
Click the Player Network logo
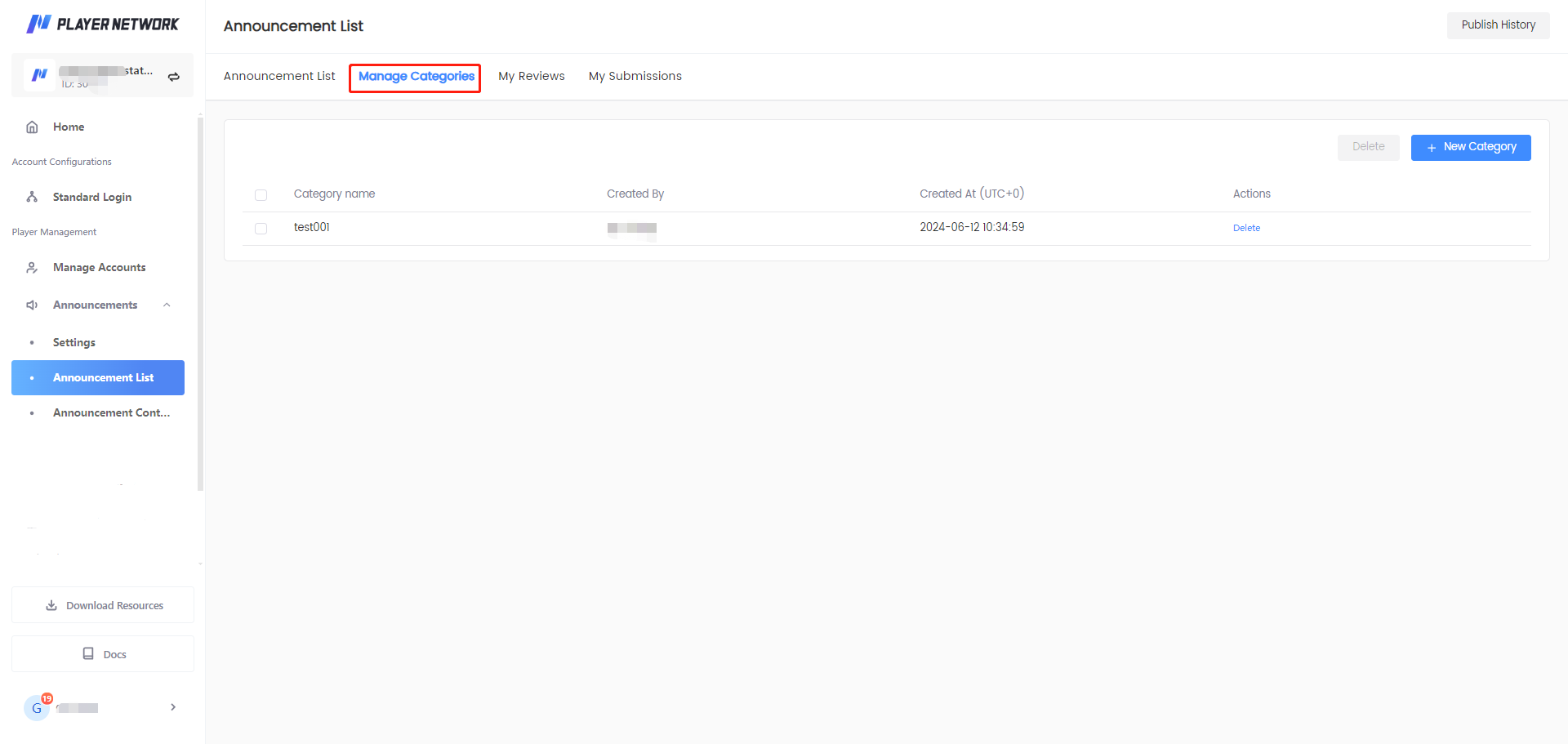[x=102, y=25]
